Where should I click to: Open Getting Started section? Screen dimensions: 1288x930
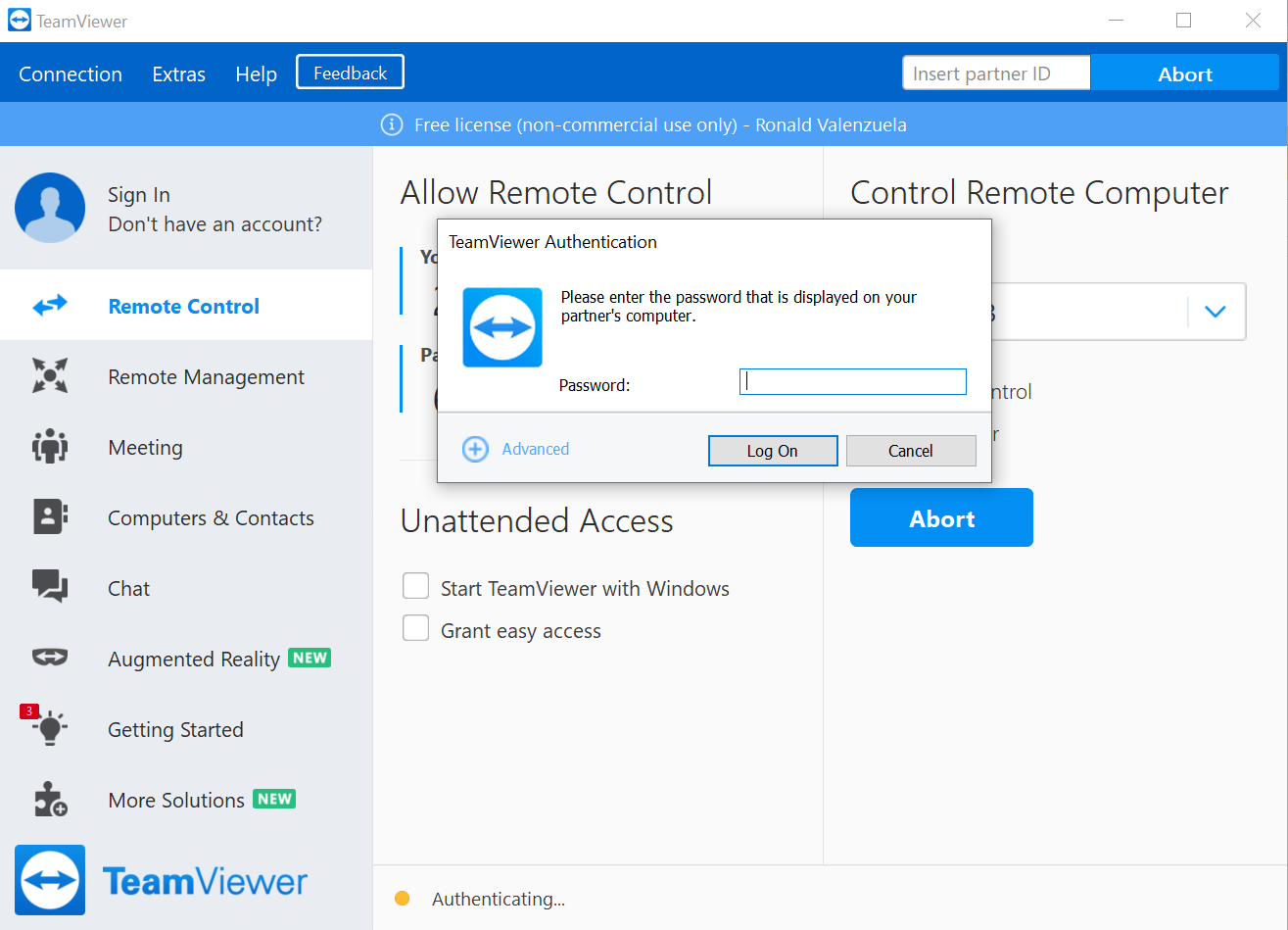pos(186,729)
